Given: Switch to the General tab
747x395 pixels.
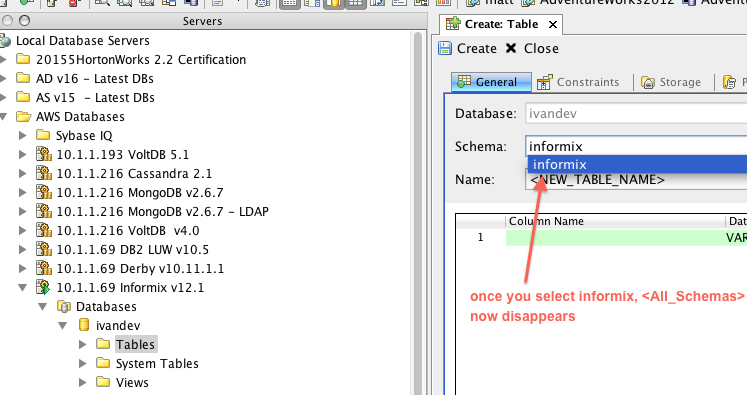Looking at the screenshot, I should [491, 82].
